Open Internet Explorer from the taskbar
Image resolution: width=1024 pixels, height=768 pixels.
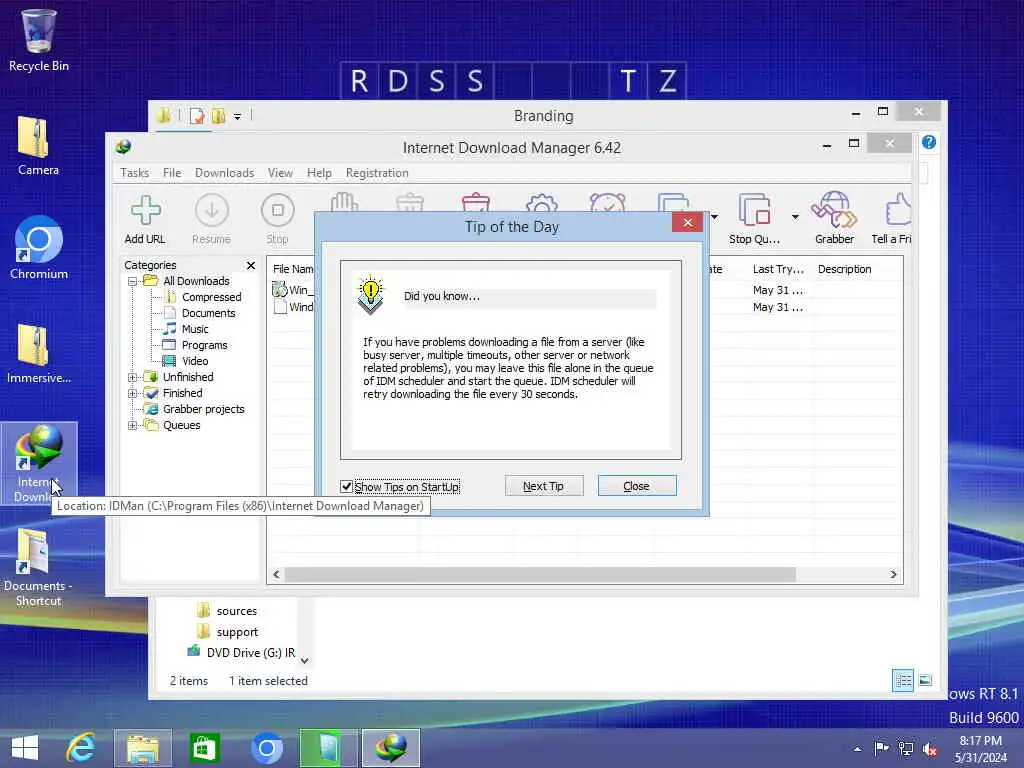click(x=81, y=748)
